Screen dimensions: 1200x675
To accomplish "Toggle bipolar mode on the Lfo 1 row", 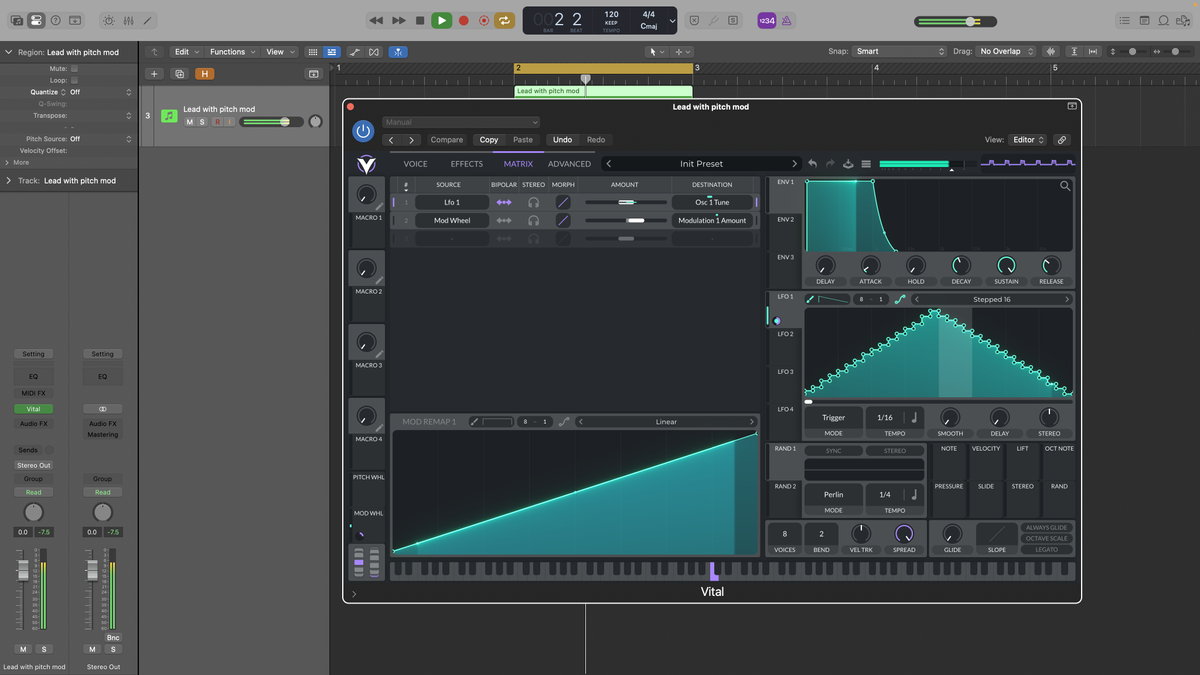I will 503,202.
